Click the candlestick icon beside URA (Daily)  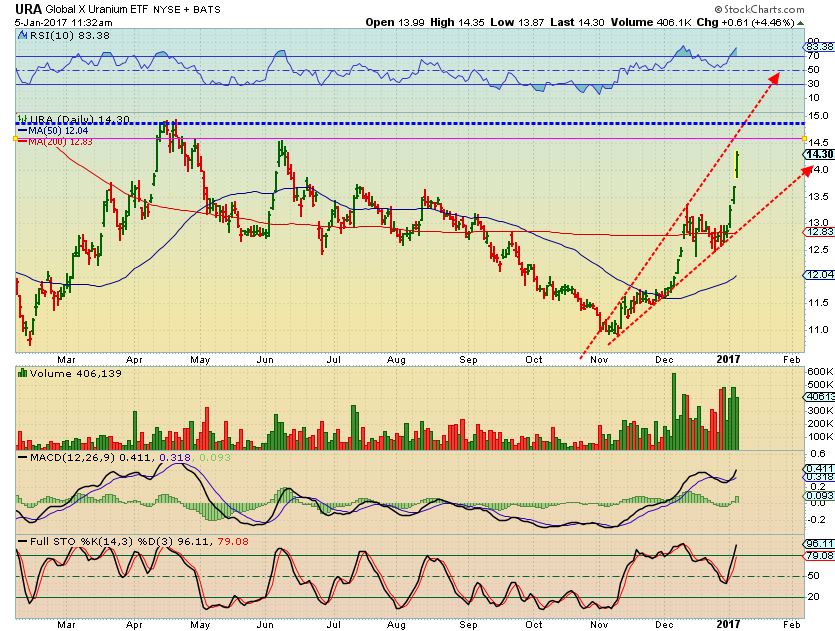coord(22,119)
